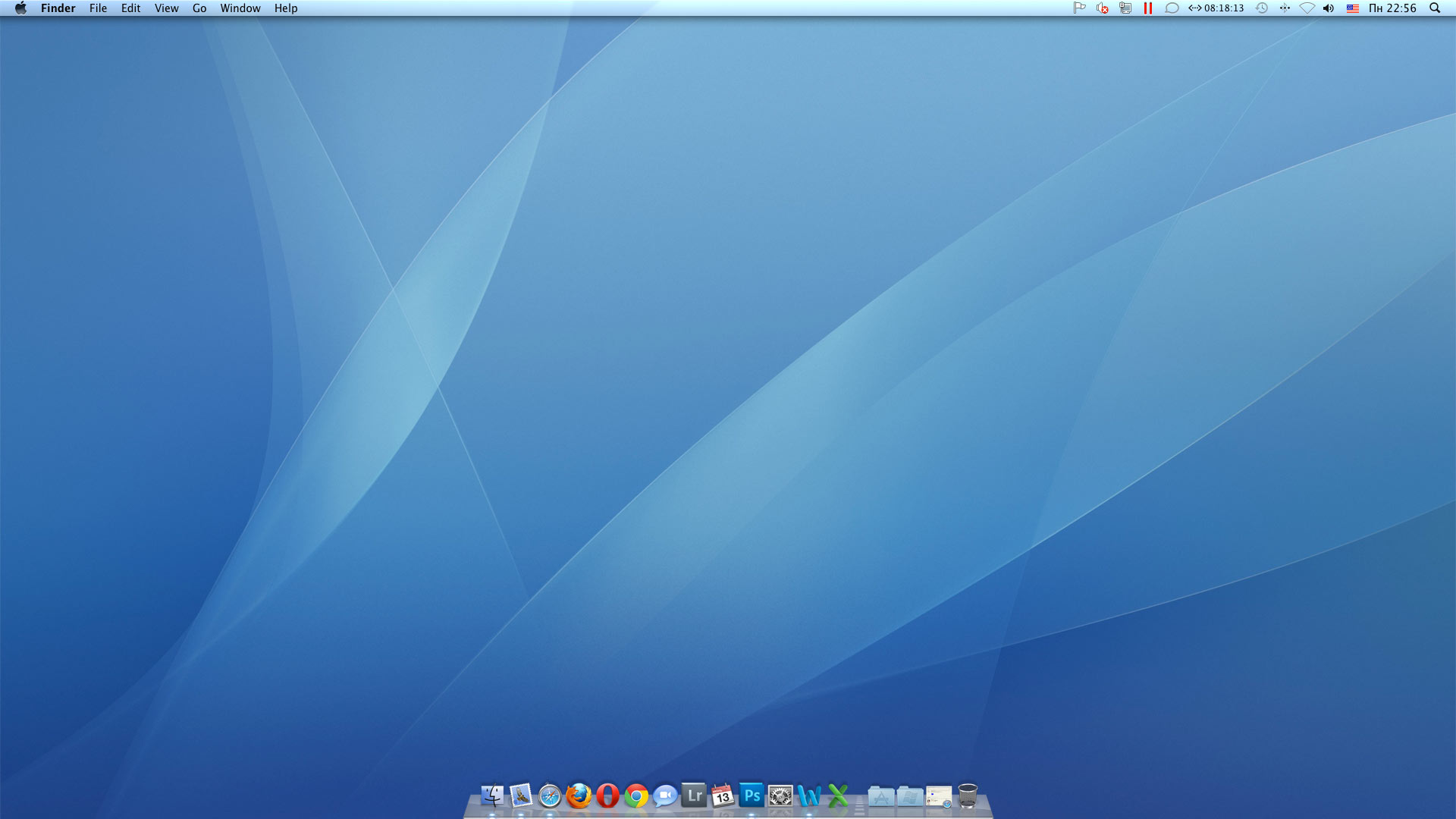Click the red pause icon in menu bar

click(1148, 8)
